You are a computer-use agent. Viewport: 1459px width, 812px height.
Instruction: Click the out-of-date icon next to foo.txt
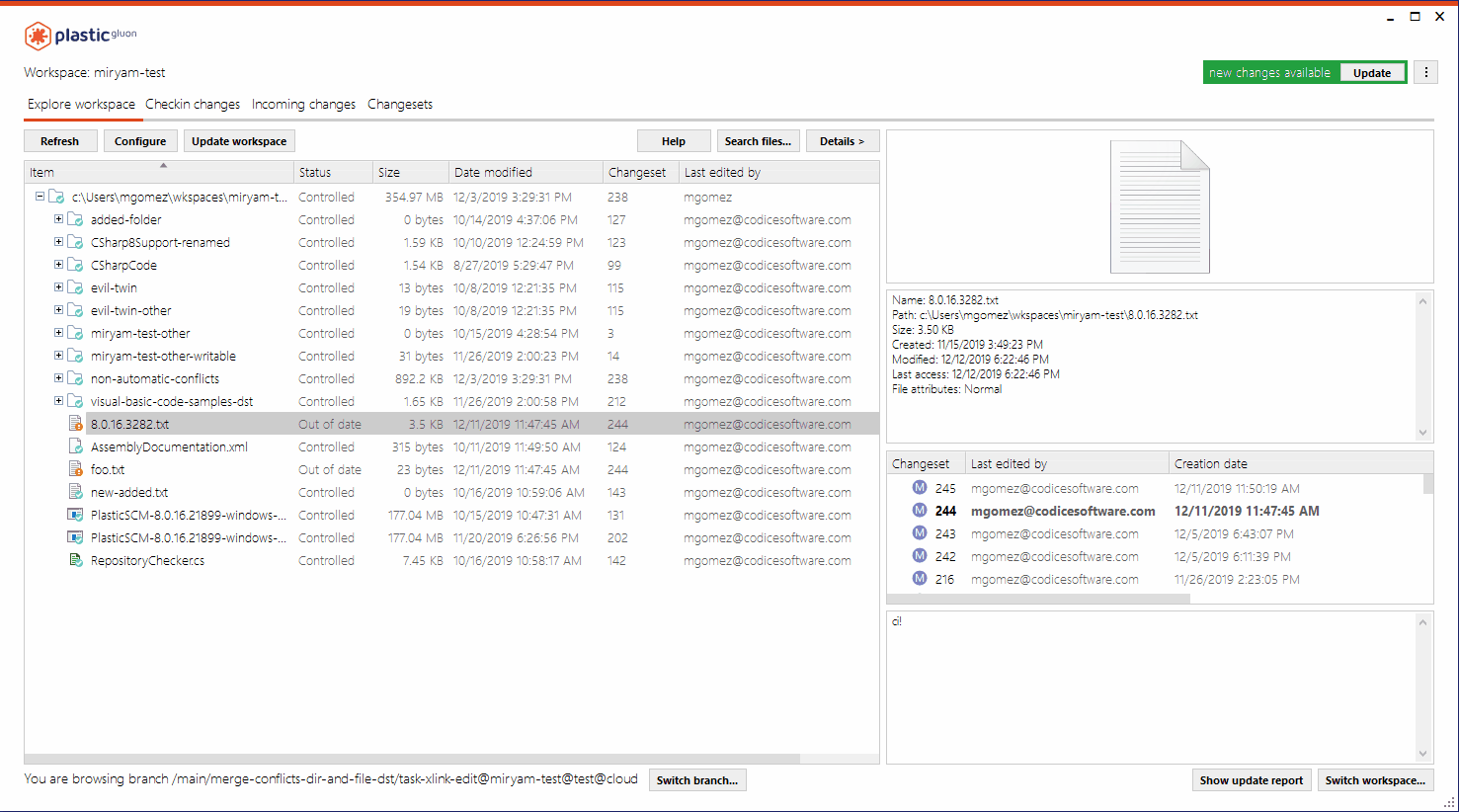(x=75, y=469)
